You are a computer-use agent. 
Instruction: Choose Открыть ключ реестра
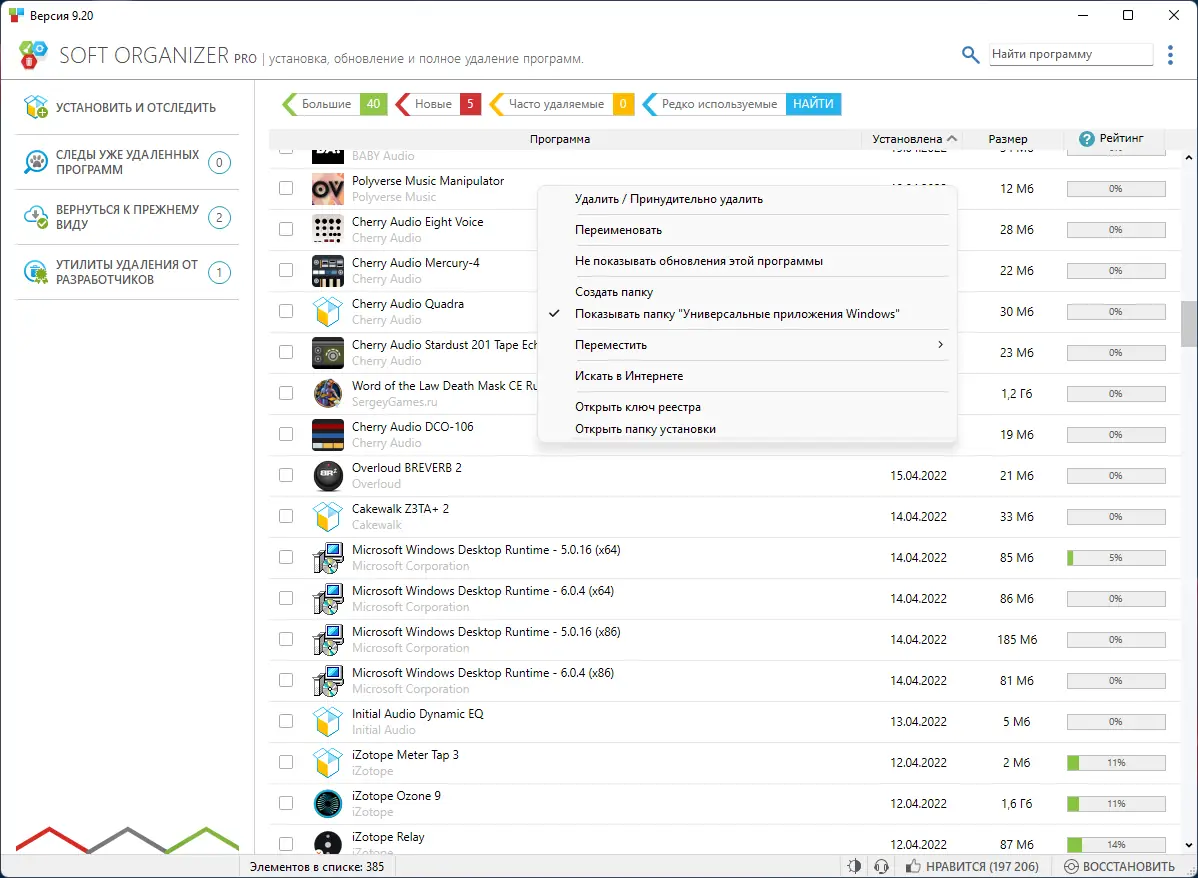pos(747,407)
